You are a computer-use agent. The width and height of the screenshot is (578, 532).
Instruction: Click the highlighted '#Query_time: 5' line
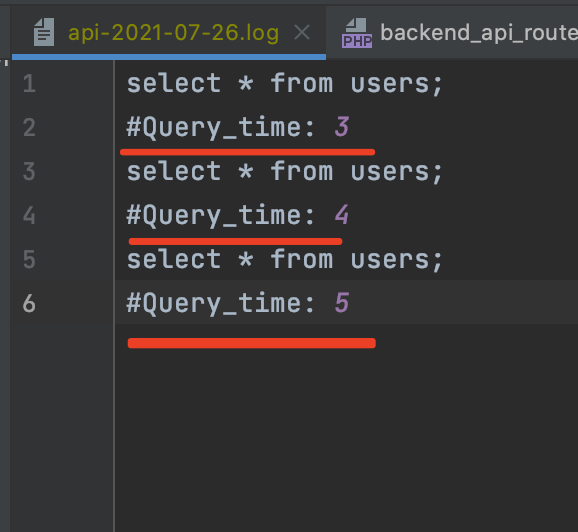[x=347, y=302]
